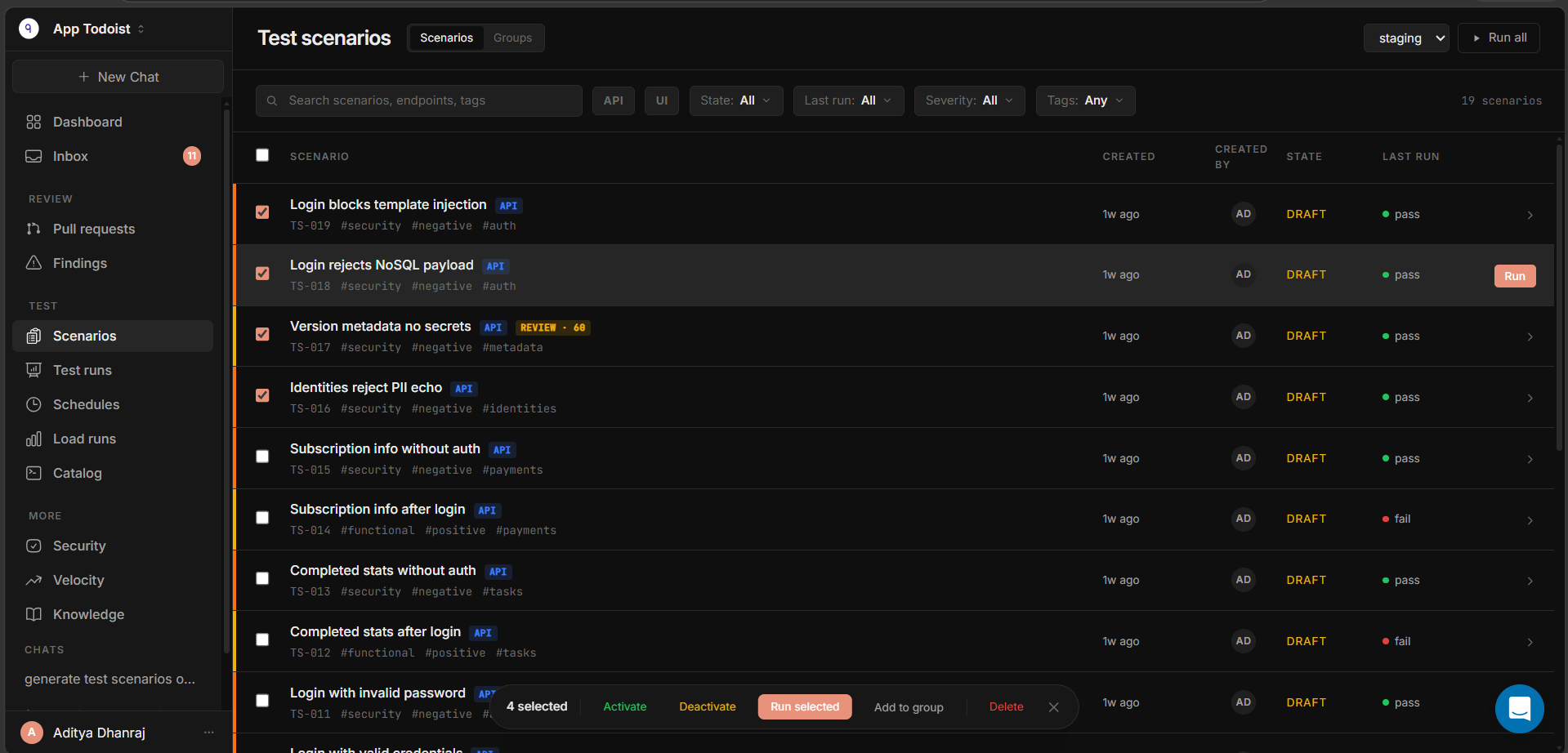Image resolution: width=1568 pixels, height=753 pixels.
Task: Click the scenario list vertical scrollbar
Action: (x=1559, y=298)
